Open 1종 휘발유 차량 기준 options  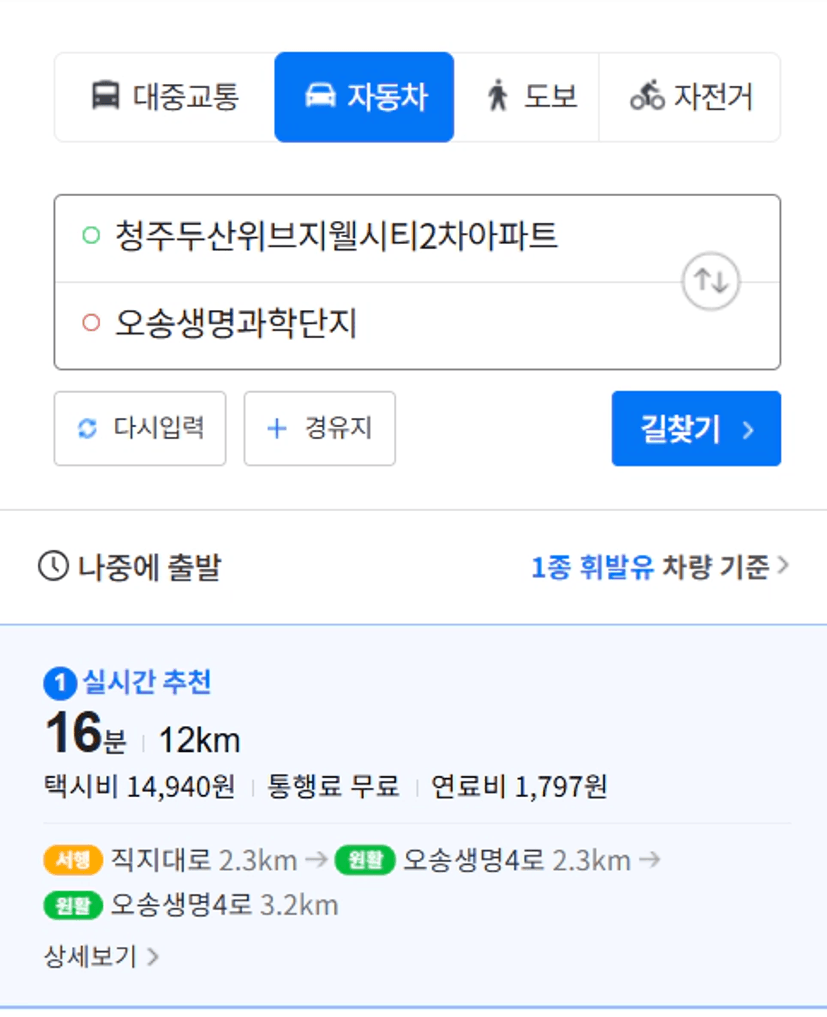[x=660, y=566]
